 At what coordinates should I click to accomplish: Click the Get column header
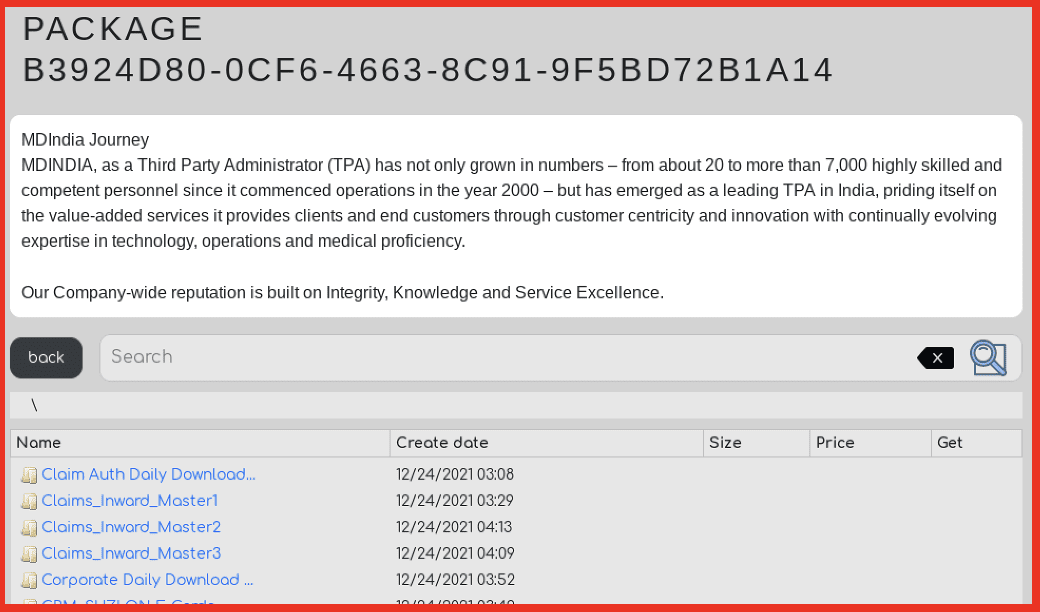tap(976, 443)
